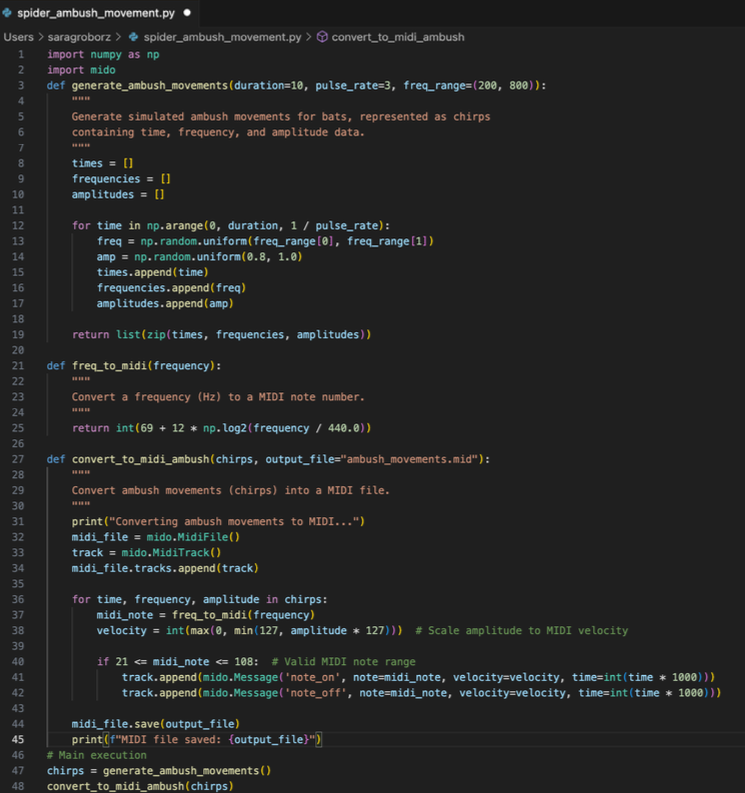The width and height of the screenshot is (745, 793).
Task: Open the spider_ambush_movement.py breadcrumb segment
Action: [x=222, y=37]
